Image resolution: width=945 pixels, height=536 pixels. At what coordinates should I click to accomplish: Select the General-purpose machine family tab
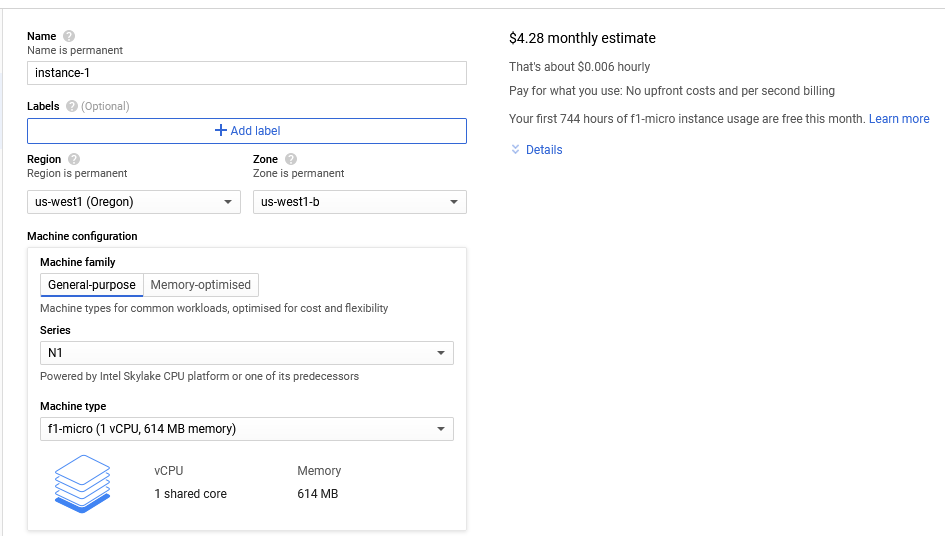click(x=92, y=285)
